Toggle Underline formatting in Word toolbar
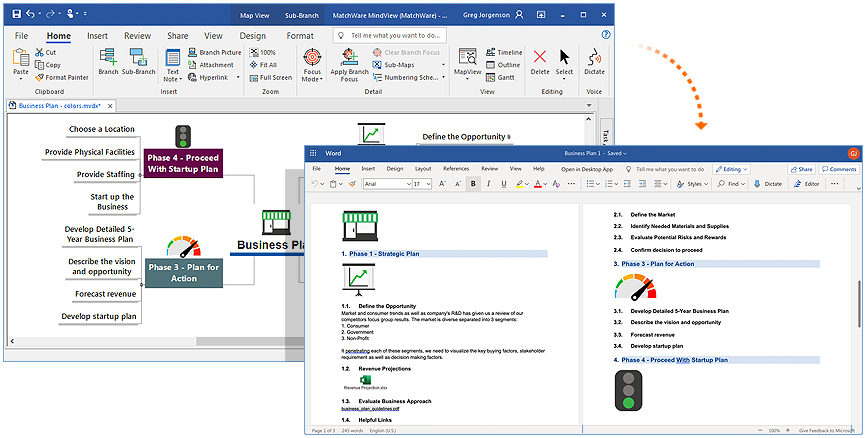Screen dimensions: 866x438 click(x=503, y=184)
